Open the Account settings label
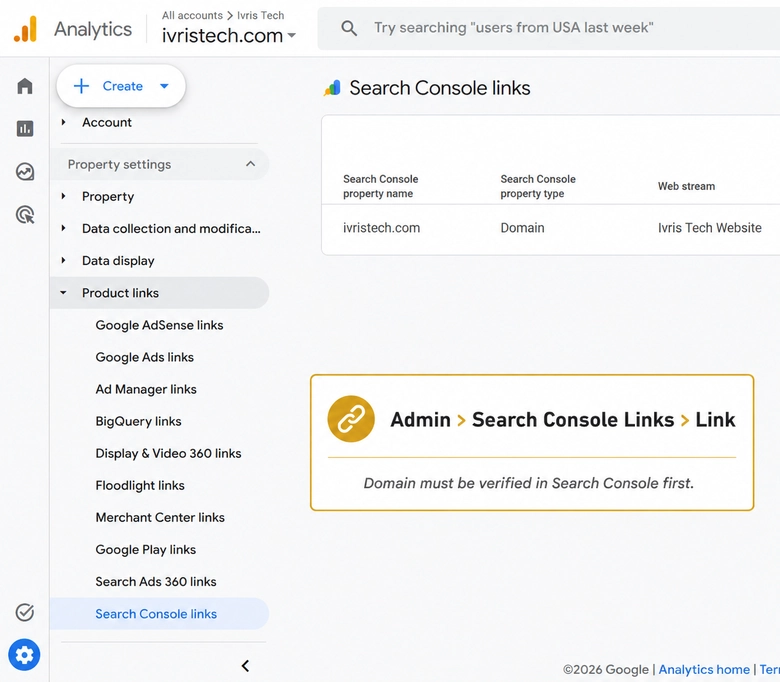 [x=106, y=122]
